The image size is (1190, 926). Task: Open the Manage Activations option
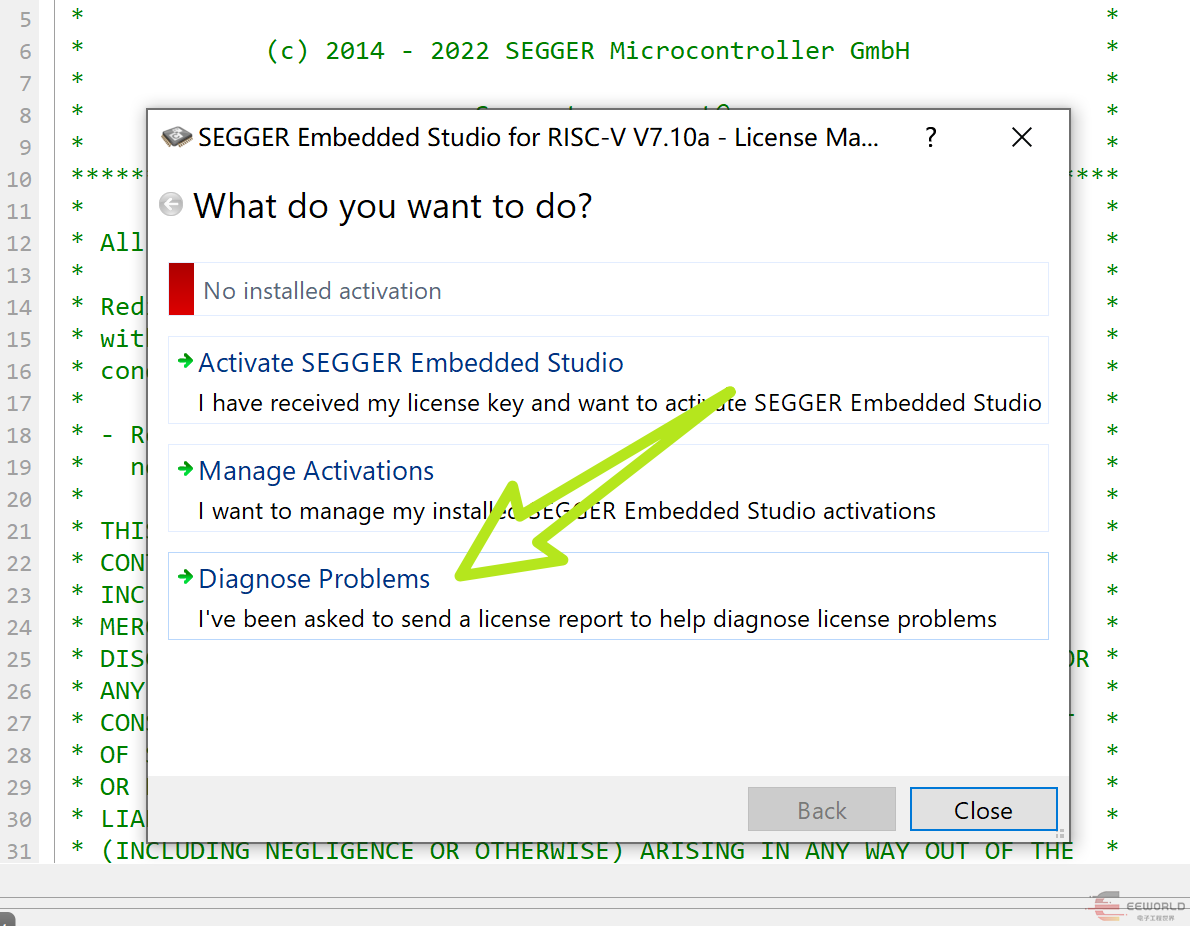click(316, 471)
